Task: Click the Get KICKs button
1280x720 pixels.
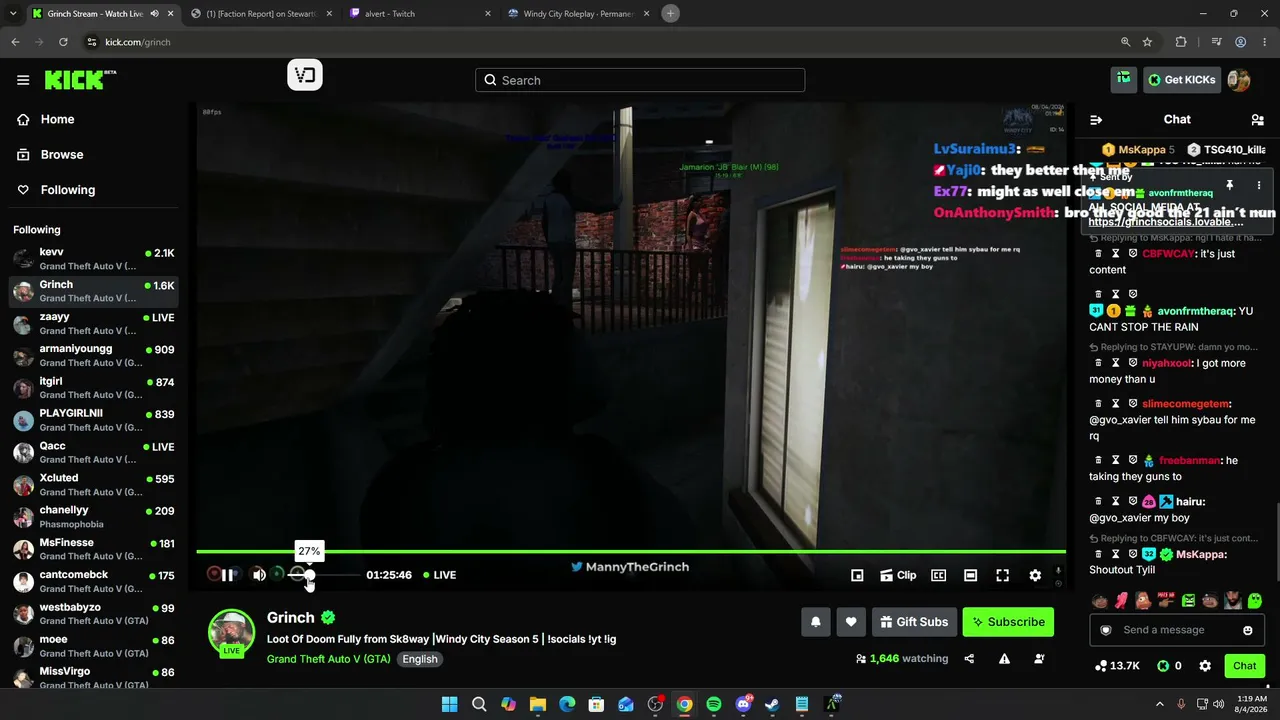Action: pos(1182,80)
